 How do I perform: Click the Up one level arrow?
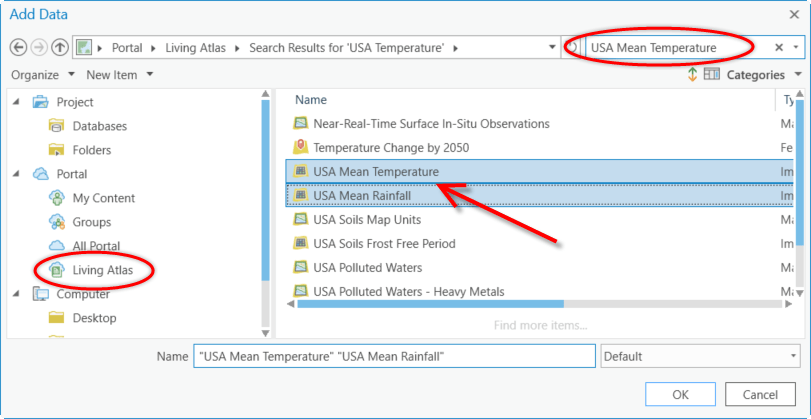[x=60, y=47]
